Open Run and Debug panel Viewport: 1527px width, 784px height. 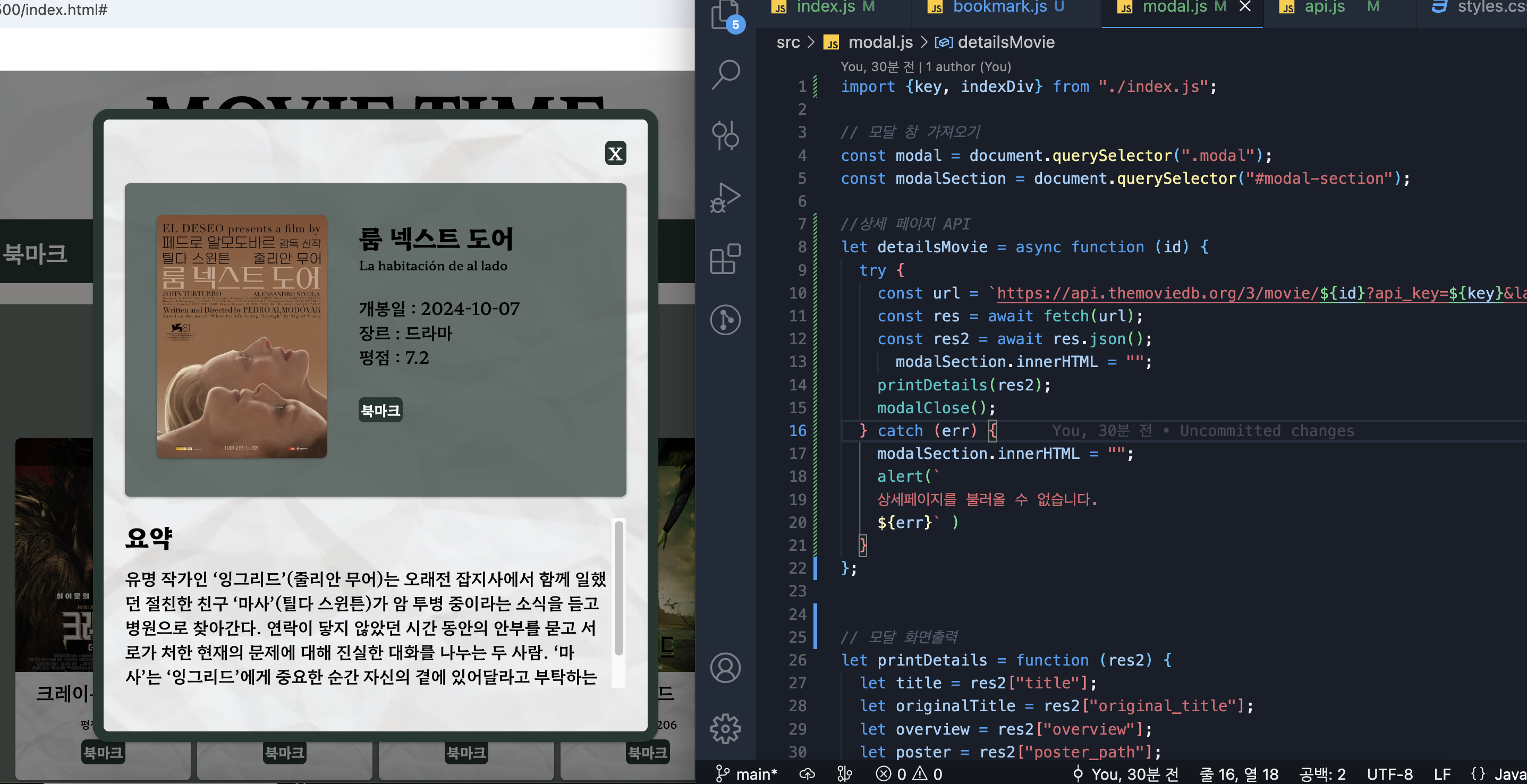click(x=725, y=198)
